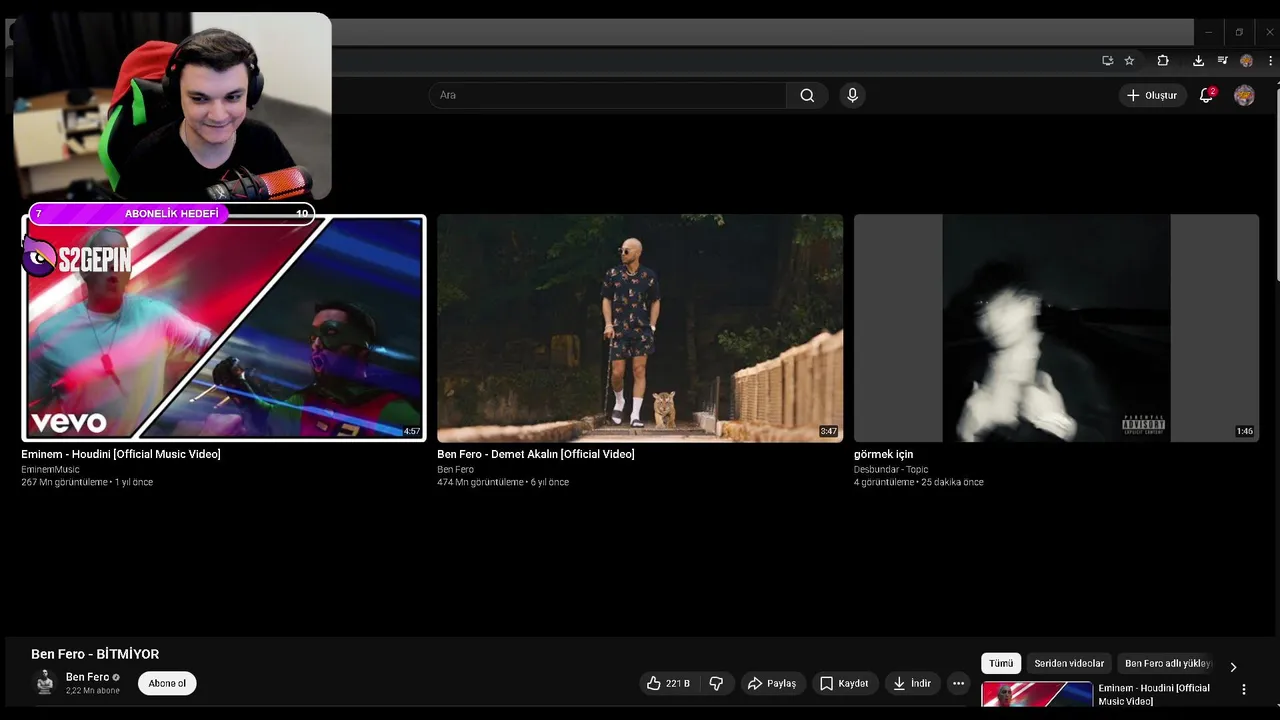1280x720 pixels.
Task: Click the title Eminem - Houdini [Official Music Video]
Action: point(121,454)
